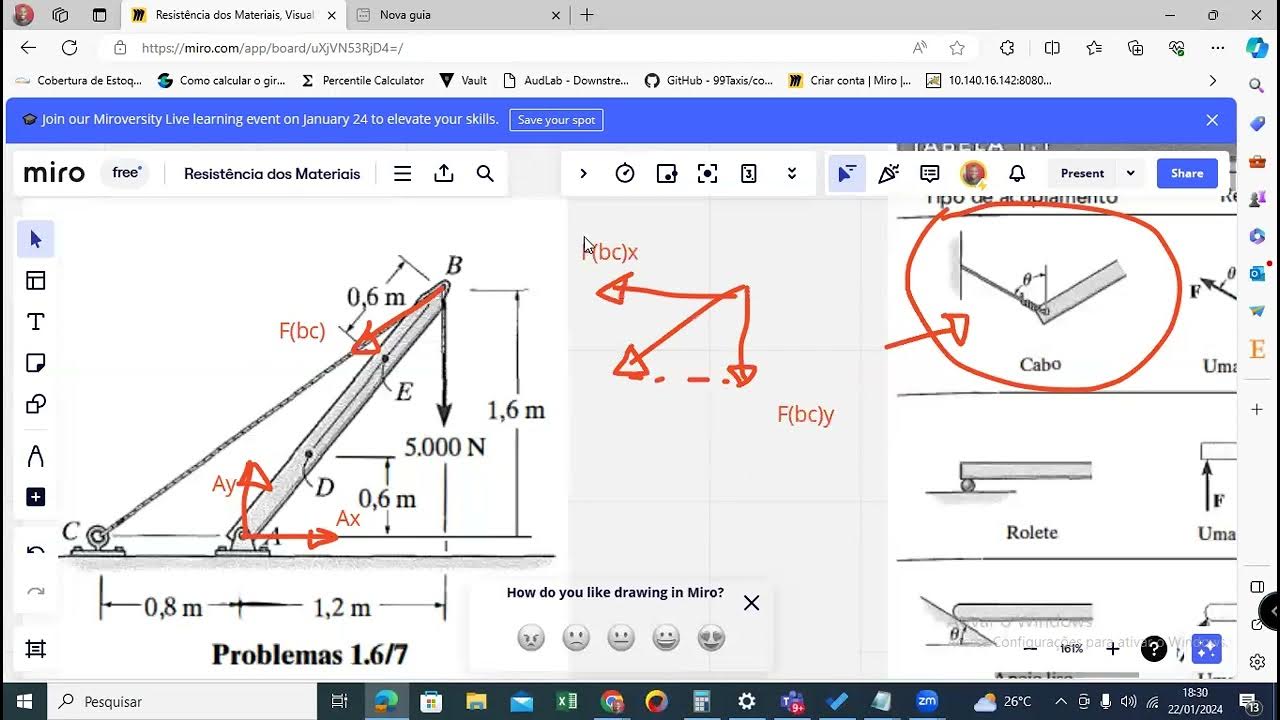Open comments panel

tap(930, 174)
